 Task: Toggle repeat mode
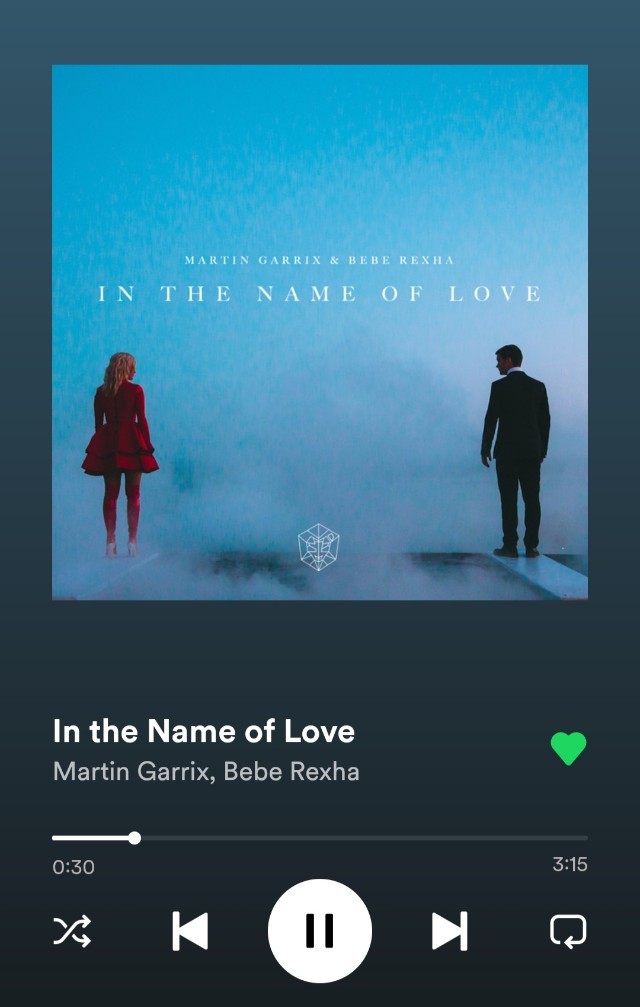point(568,931)
